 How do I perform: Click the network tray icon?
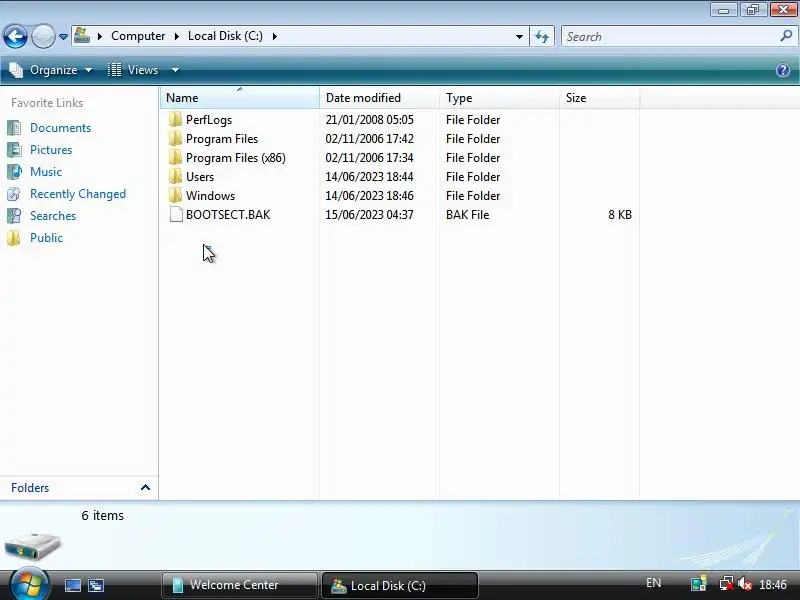click(x=726, y=583)
